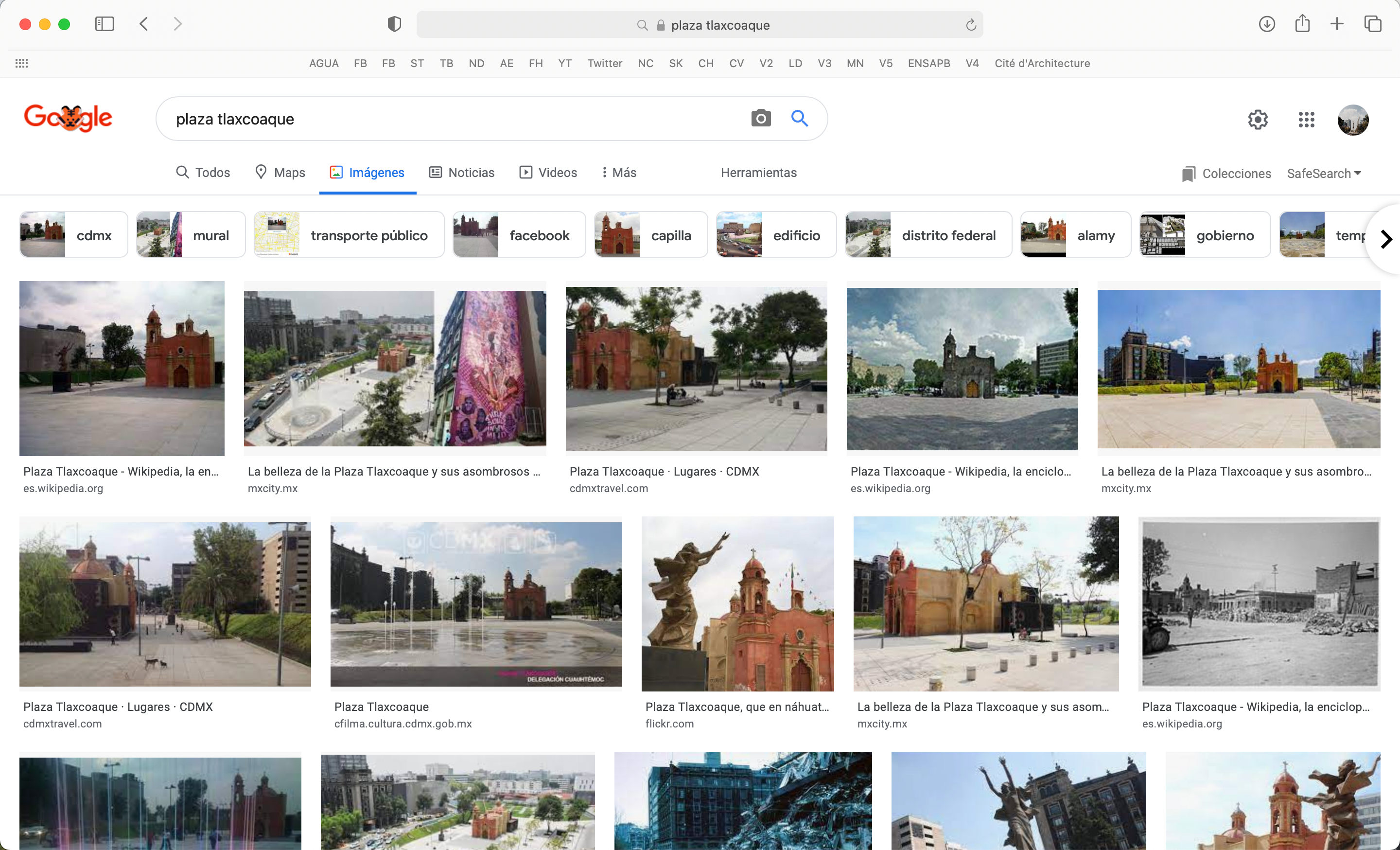Open the Más options menu
This screenshot has height=850, width=1400.
pos(619,172)
